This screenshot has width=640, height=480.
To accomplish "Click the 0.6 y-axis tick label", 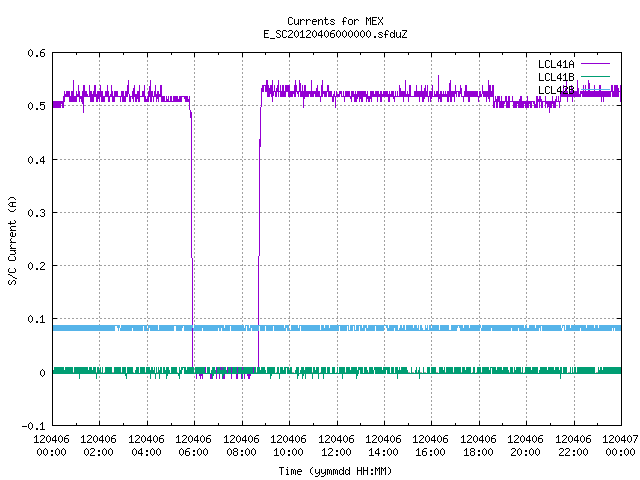I will (36, 53).
